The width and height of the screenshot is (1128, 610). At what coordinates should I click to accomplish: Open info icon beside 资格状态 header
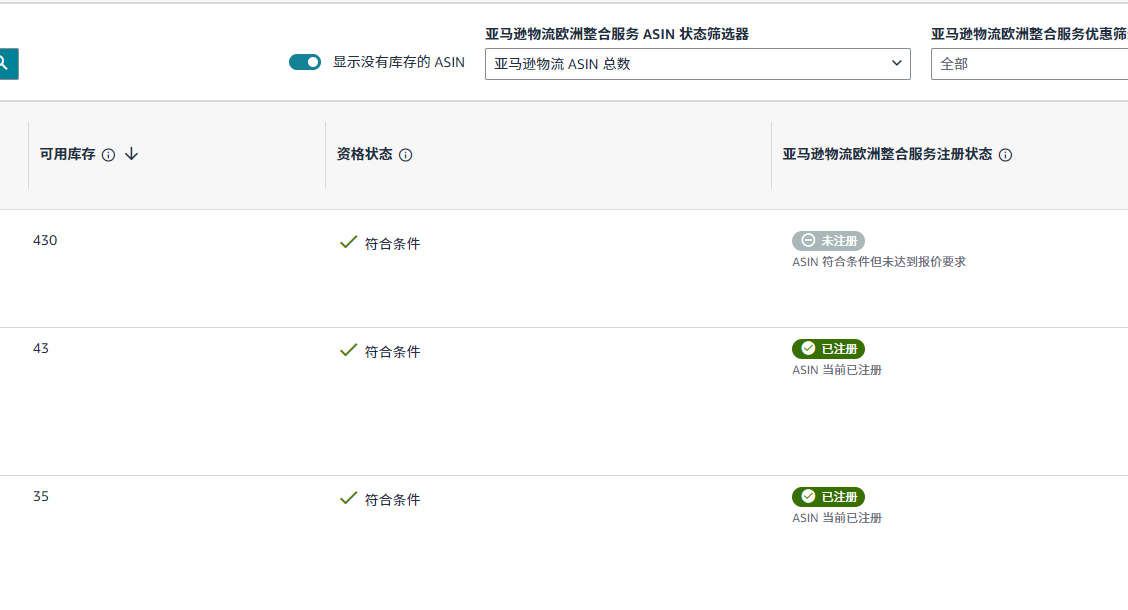pos(405,155)
